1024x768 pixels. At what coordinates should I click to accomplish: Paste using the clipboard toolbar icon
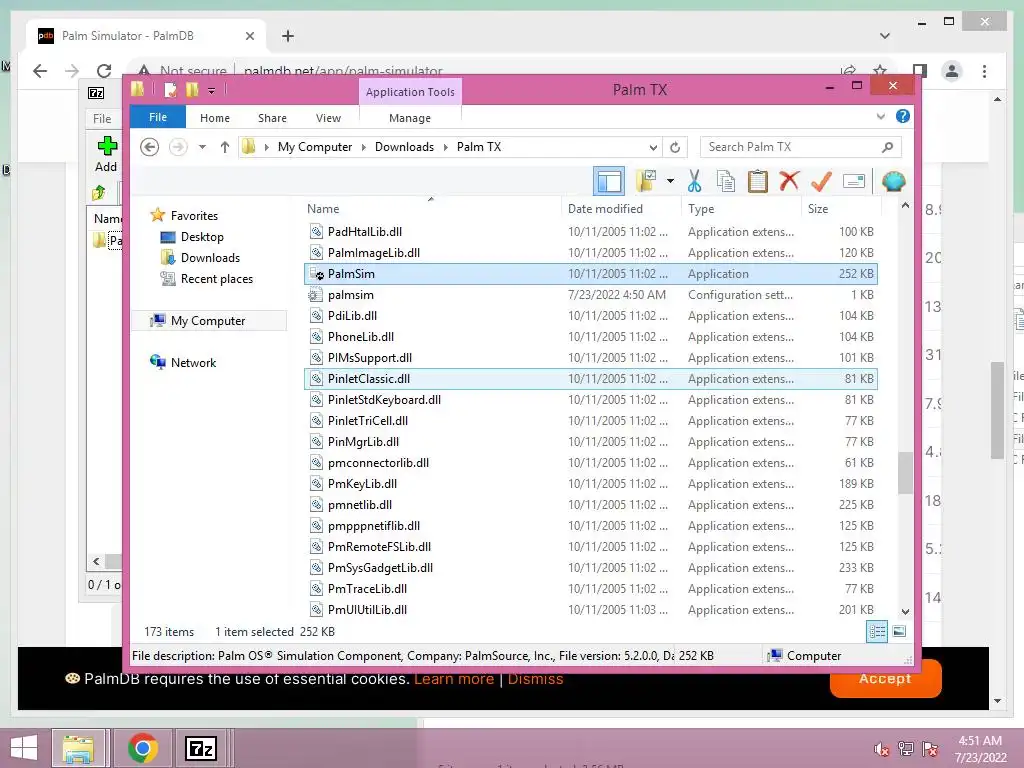758,181
